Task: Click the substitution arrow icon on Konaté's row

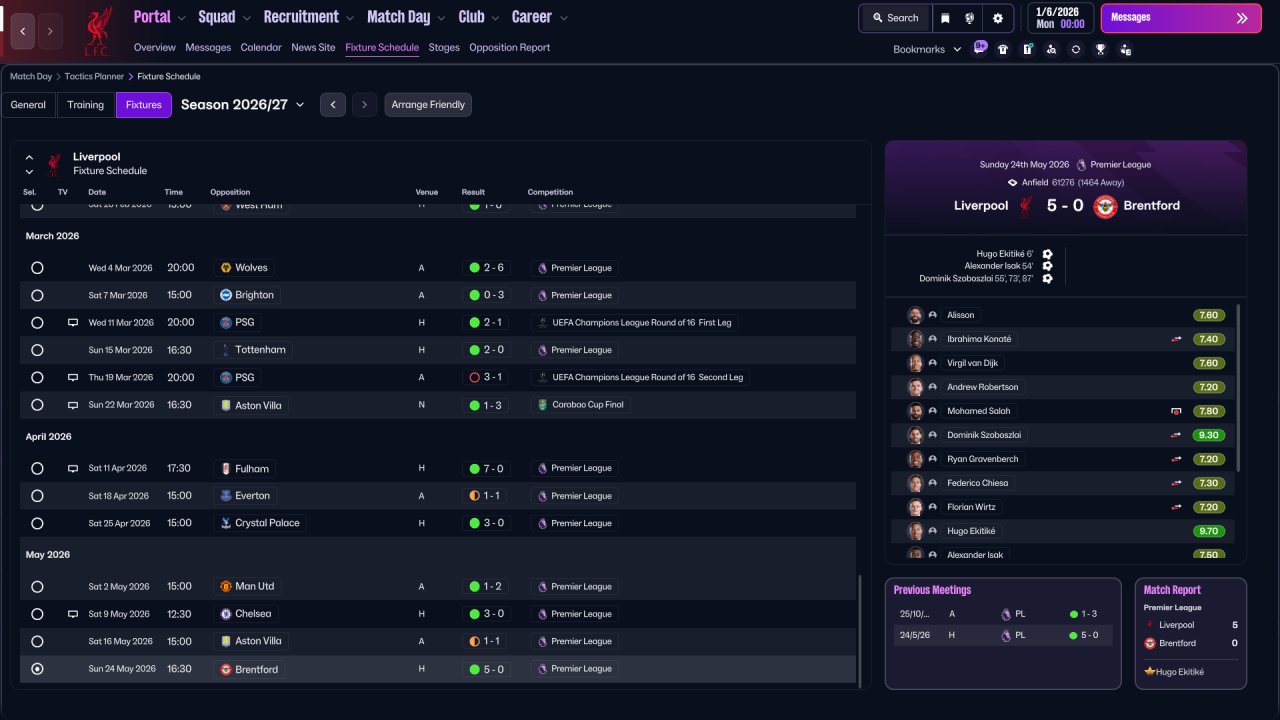Action: [x=1176, y=339]
